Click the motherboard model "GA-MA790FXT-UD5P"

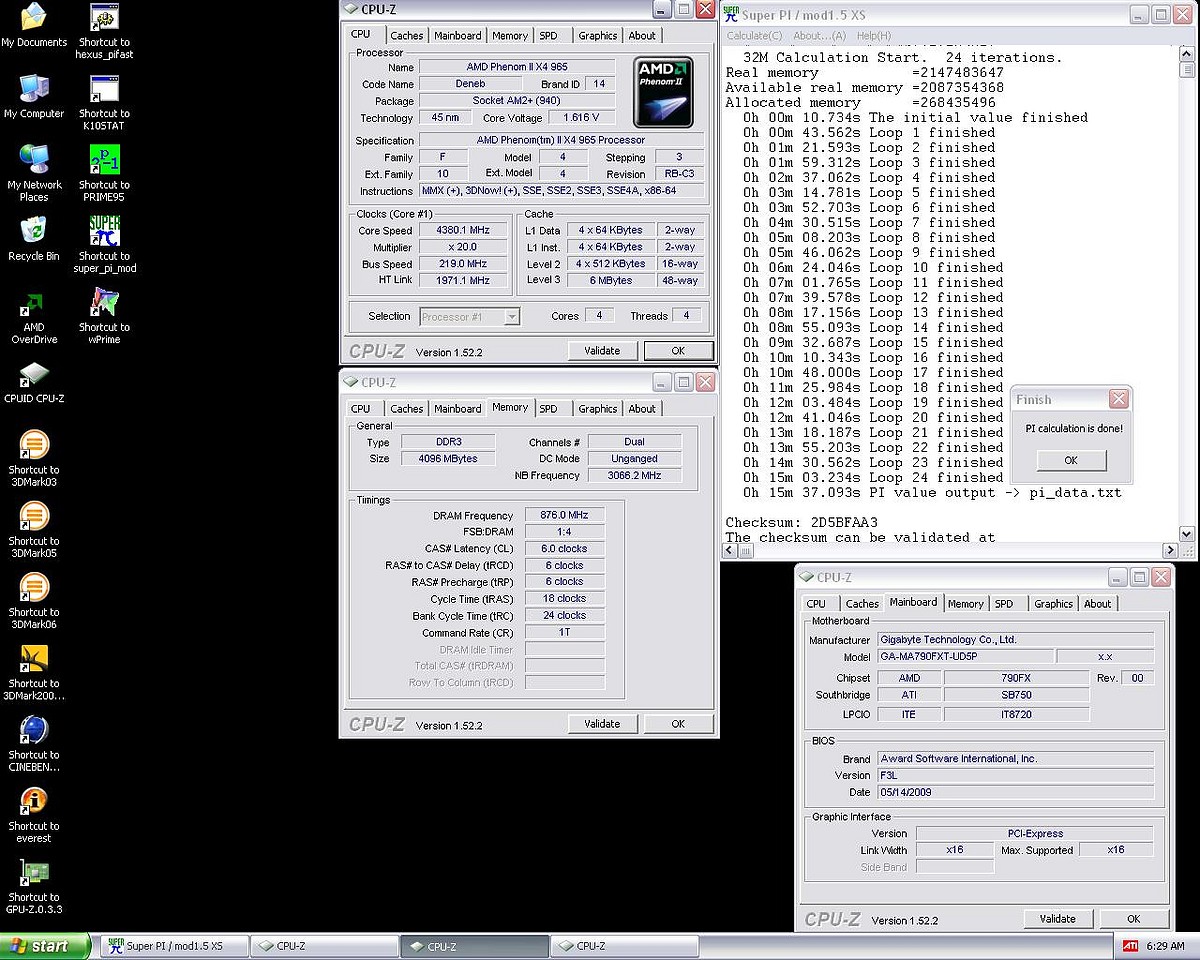coord(965,657)
